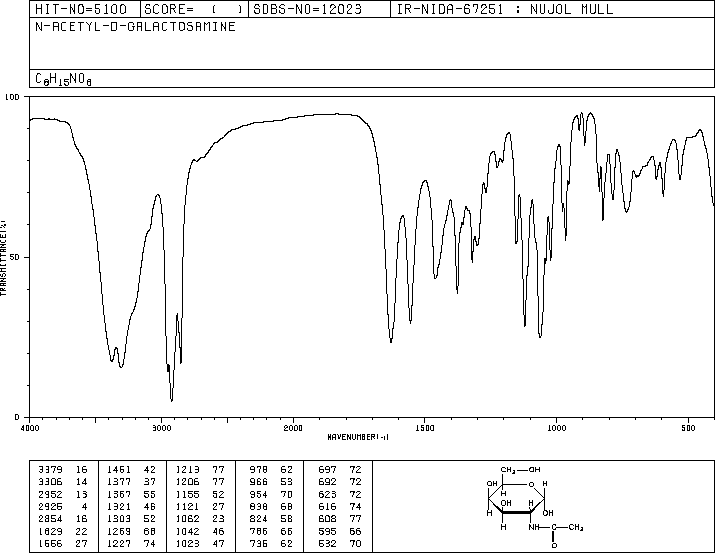Viewport: 715px width, 553px height.
Task: Click transmittance 4 beside peak 2926
Action: click(x=84, y=506)
